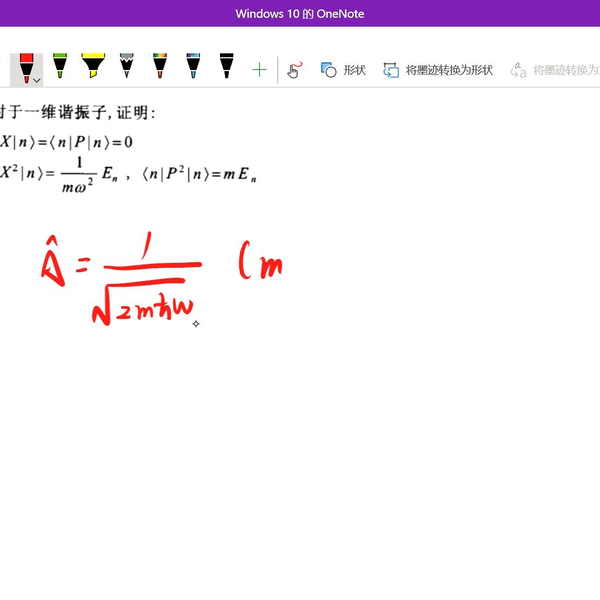Click the equation ⟨n|P|n⟩=0
Screen dimensions: 600x600
(x=90, y=142)
